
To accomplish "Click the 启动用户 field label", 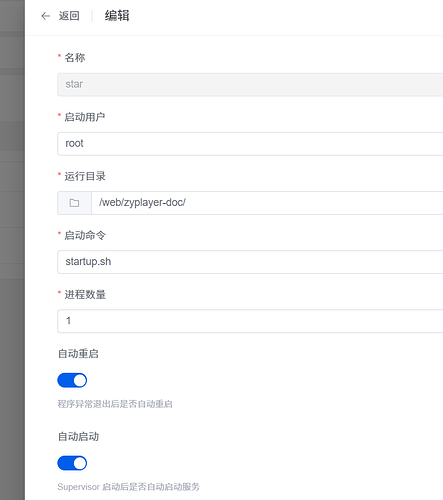I will click(85, 117).
